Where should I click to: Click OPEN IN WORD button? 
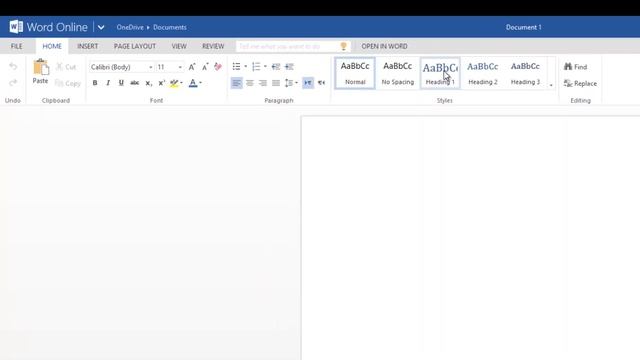click(x=384, y=46)
